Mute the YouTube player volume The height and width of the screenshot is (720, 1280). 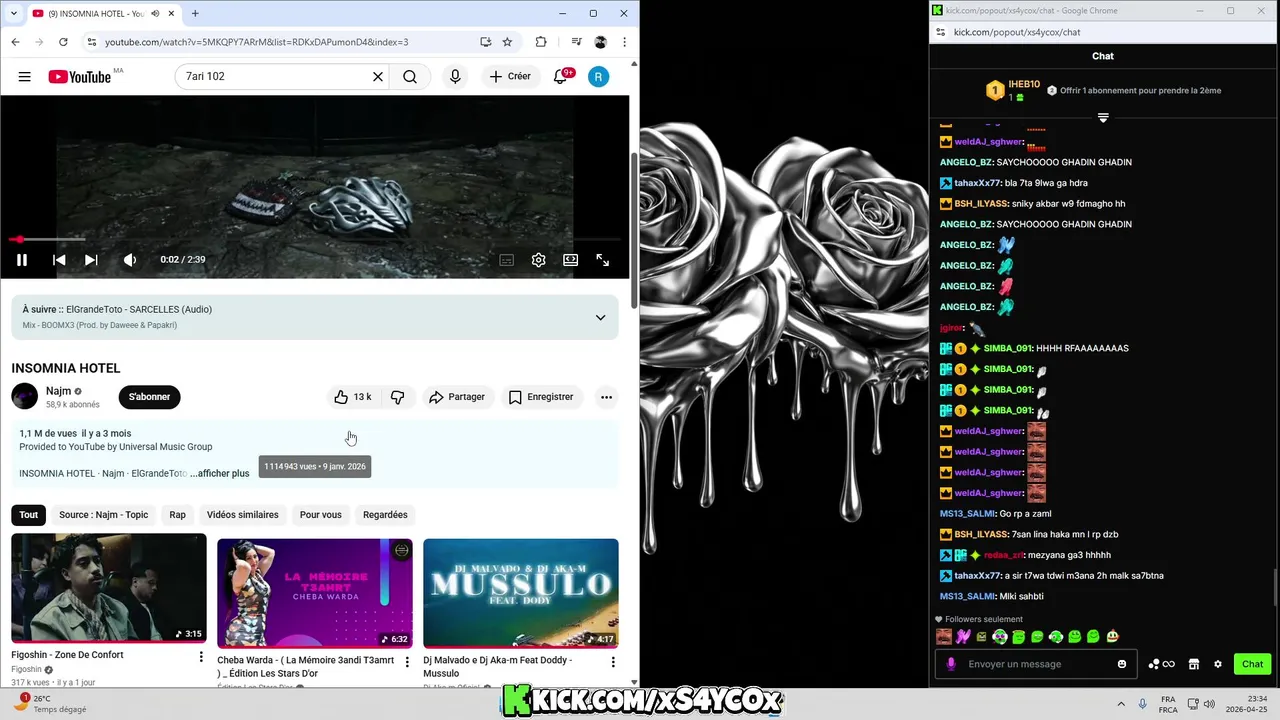(x=130, y=260)
